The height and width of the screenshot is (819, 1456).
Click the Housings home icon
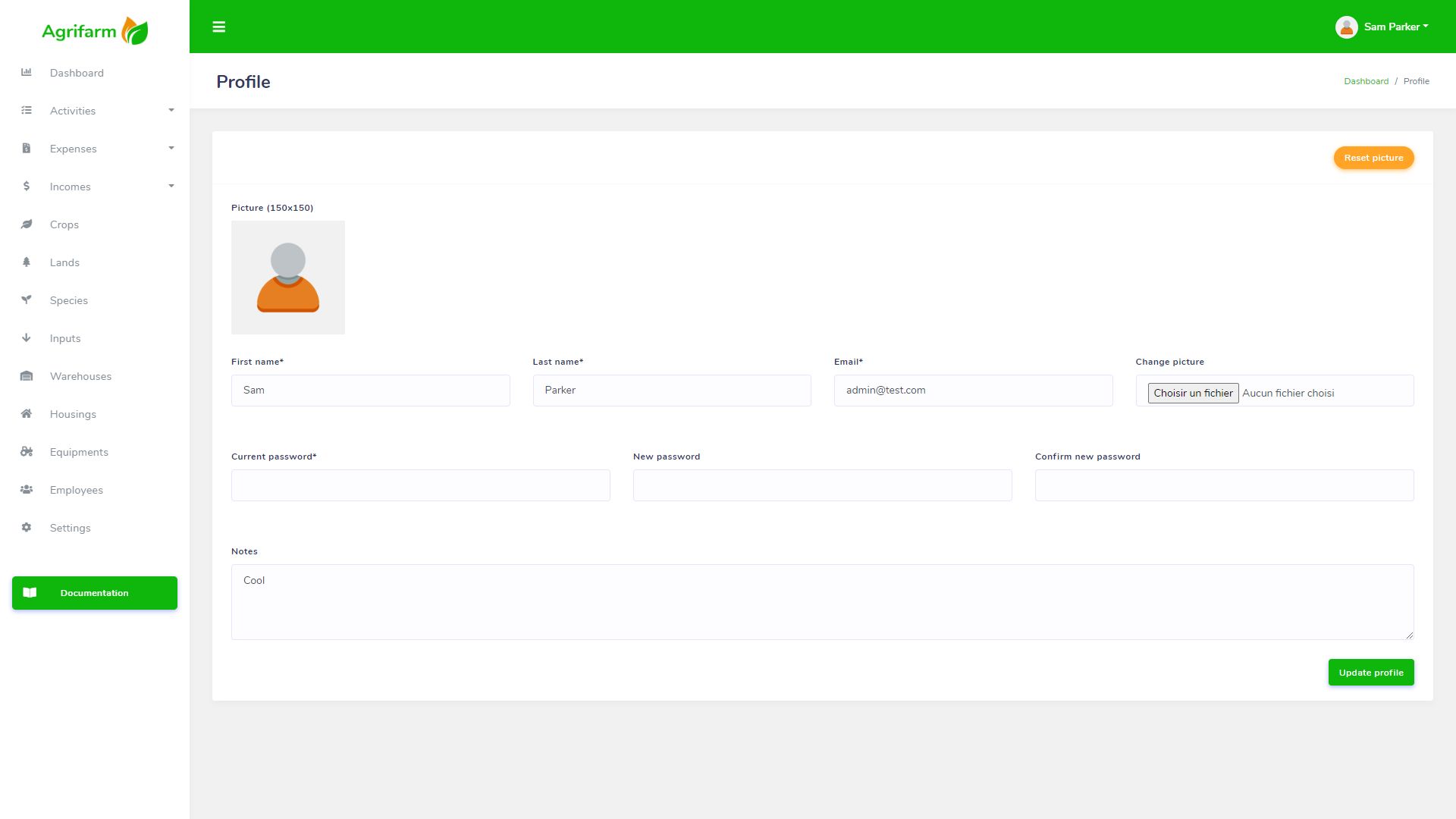point(27,414)
